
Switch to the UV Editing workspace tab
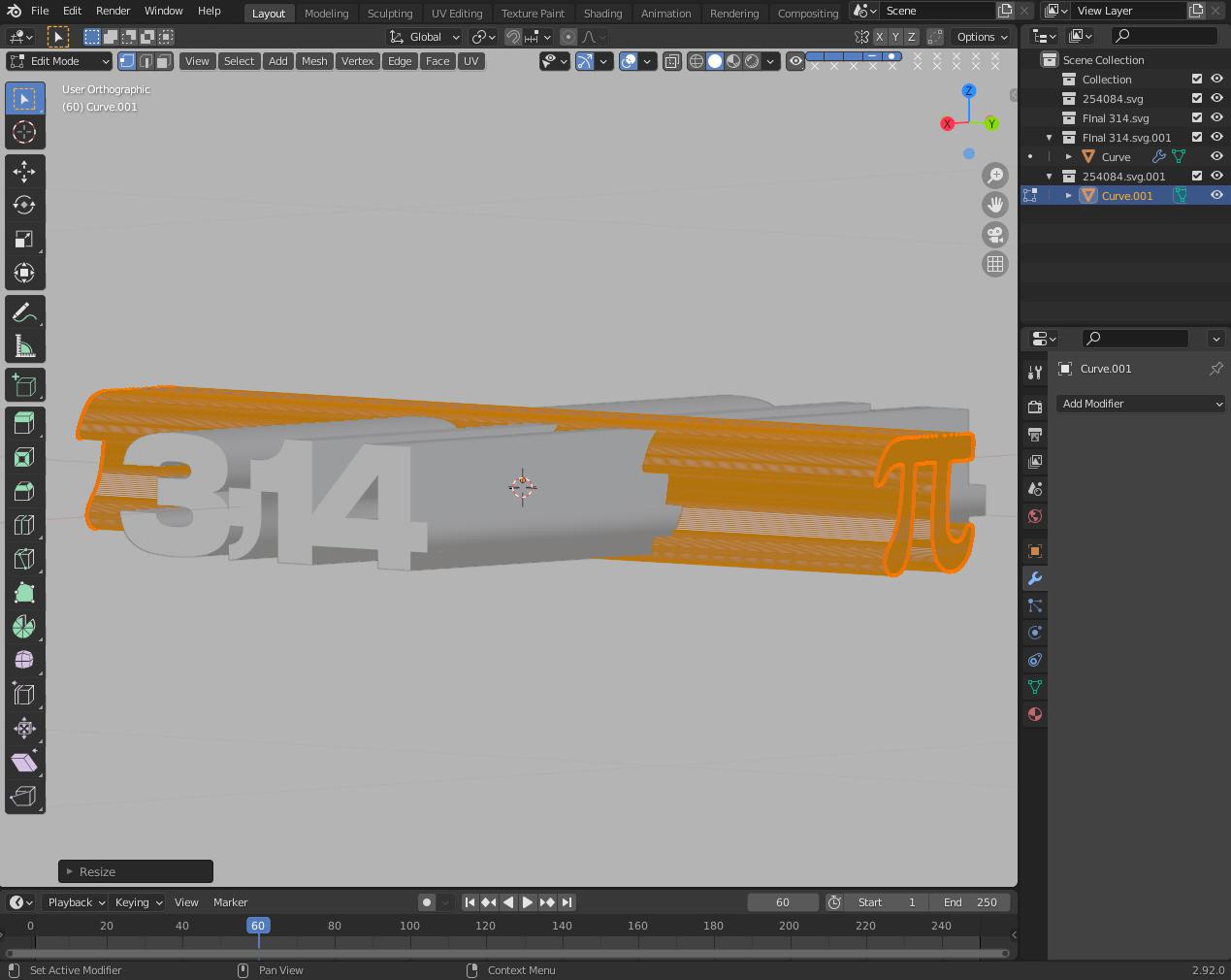pos(457,13)
